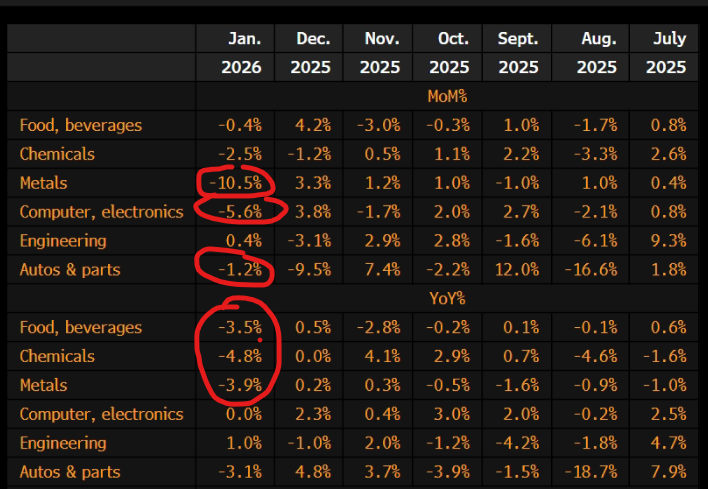Select Chemicals MoM July value "2.6%"
Image resolution: width=708 pixels, height=489 pixels.
[x=669, y=154]
